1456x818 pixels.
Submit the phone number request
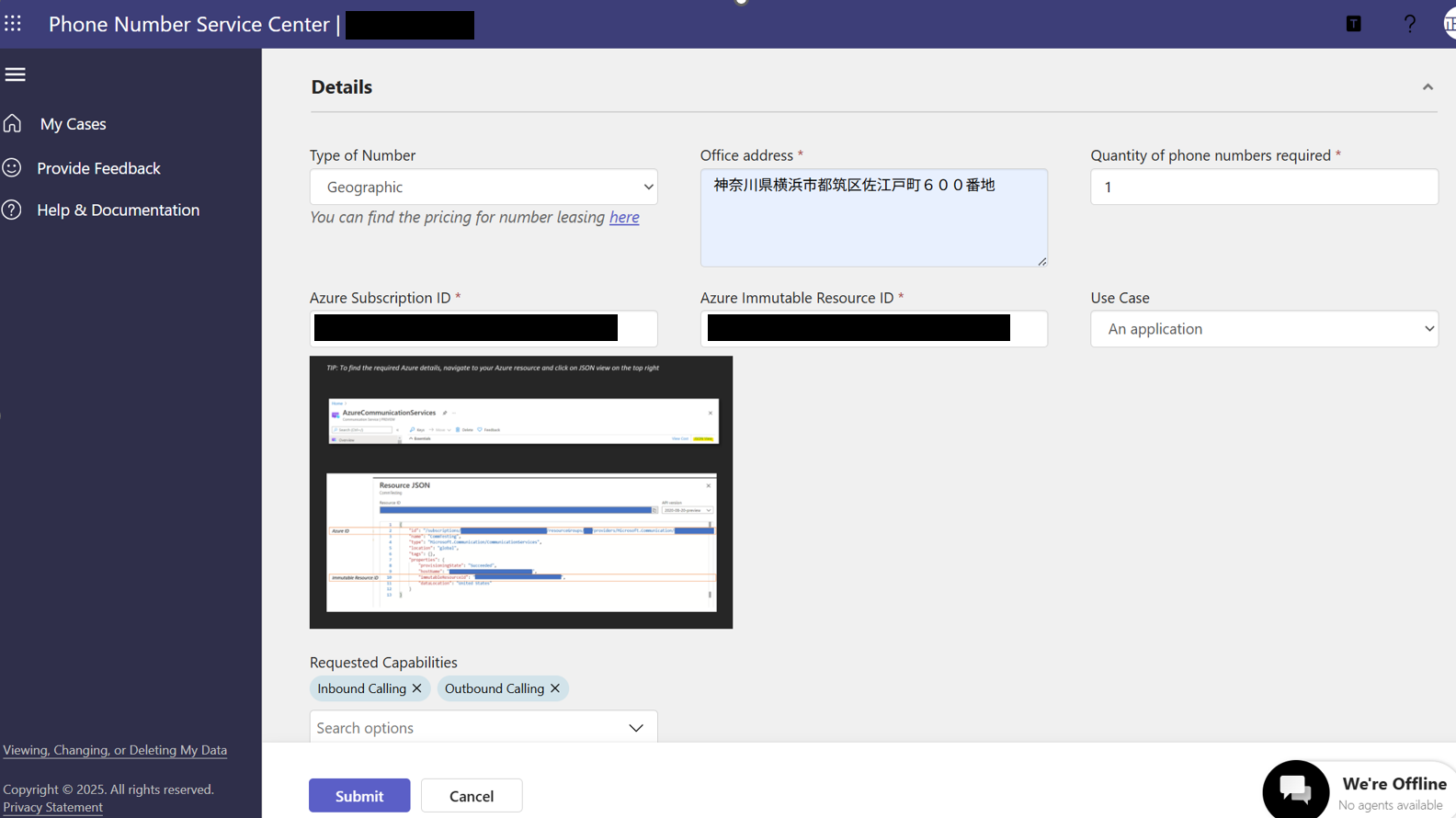point(359,796)
